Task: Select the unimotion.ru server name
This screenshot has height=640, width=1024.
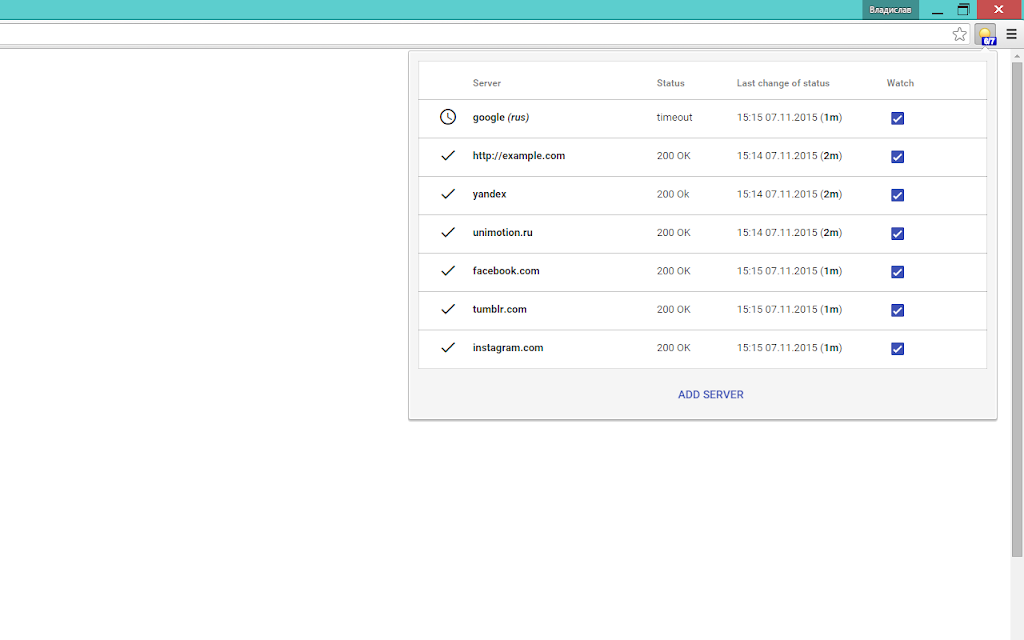Action: (x=502, y=232)
